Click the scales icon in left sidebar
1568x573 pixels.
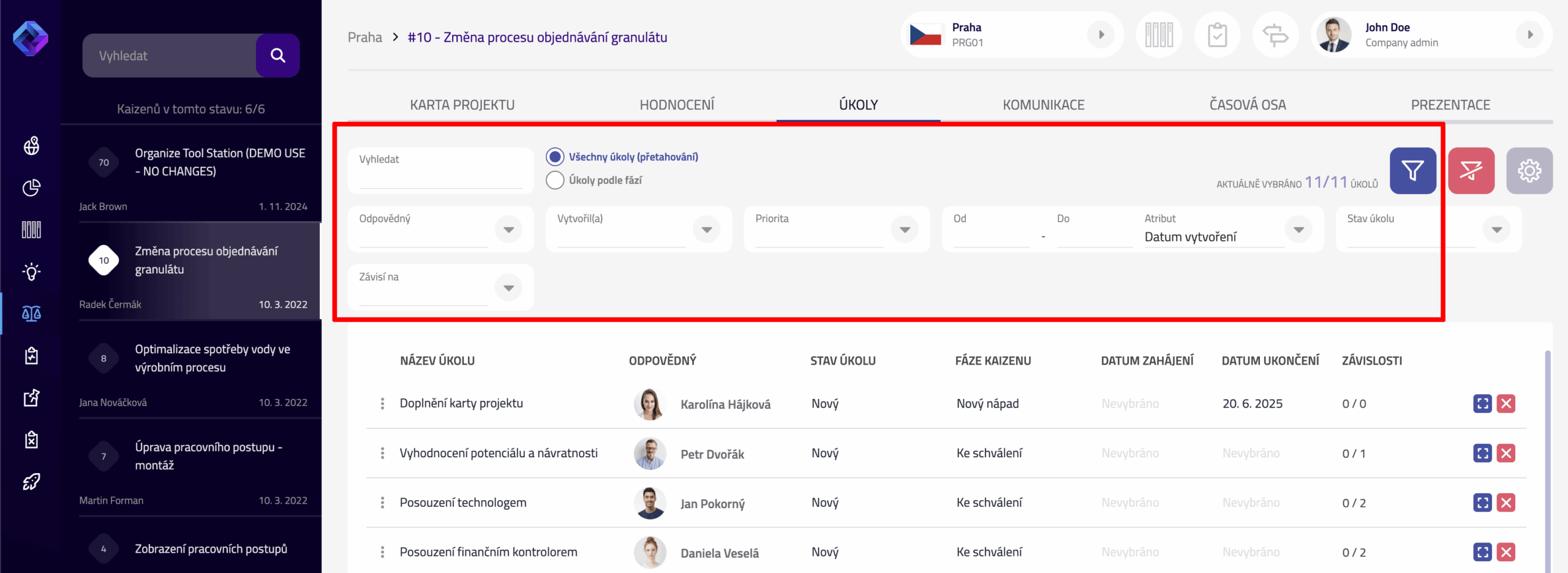click(31, 314)
